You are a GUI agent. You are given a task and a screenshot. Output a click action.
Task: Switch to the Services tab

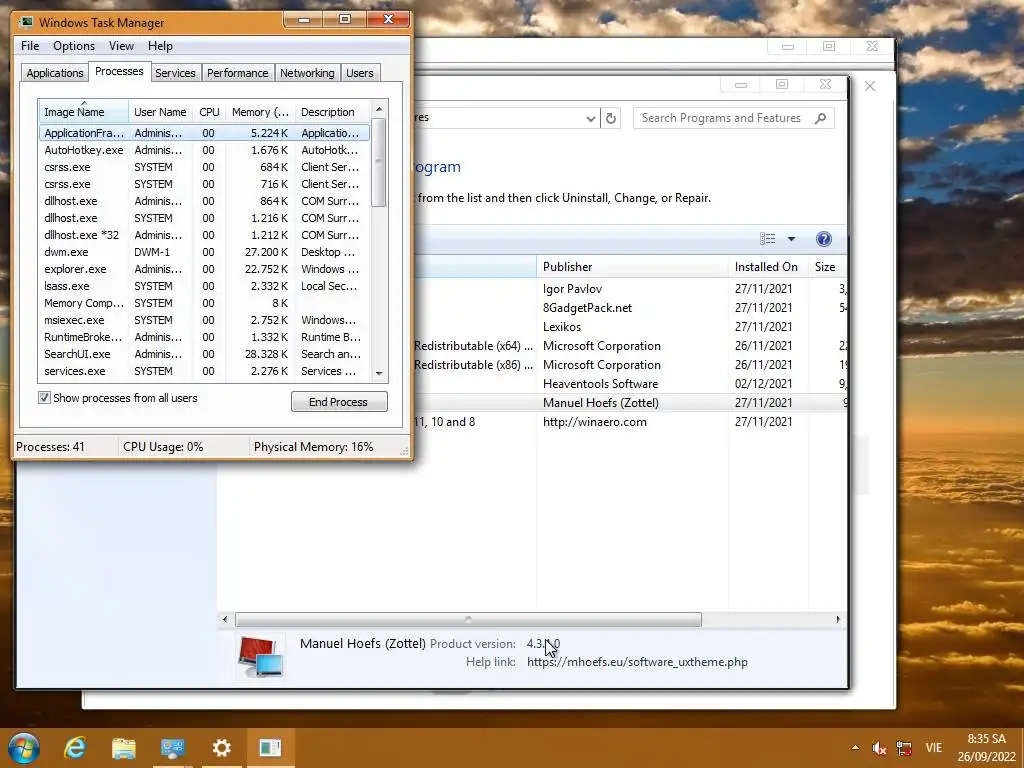[175, 73]
